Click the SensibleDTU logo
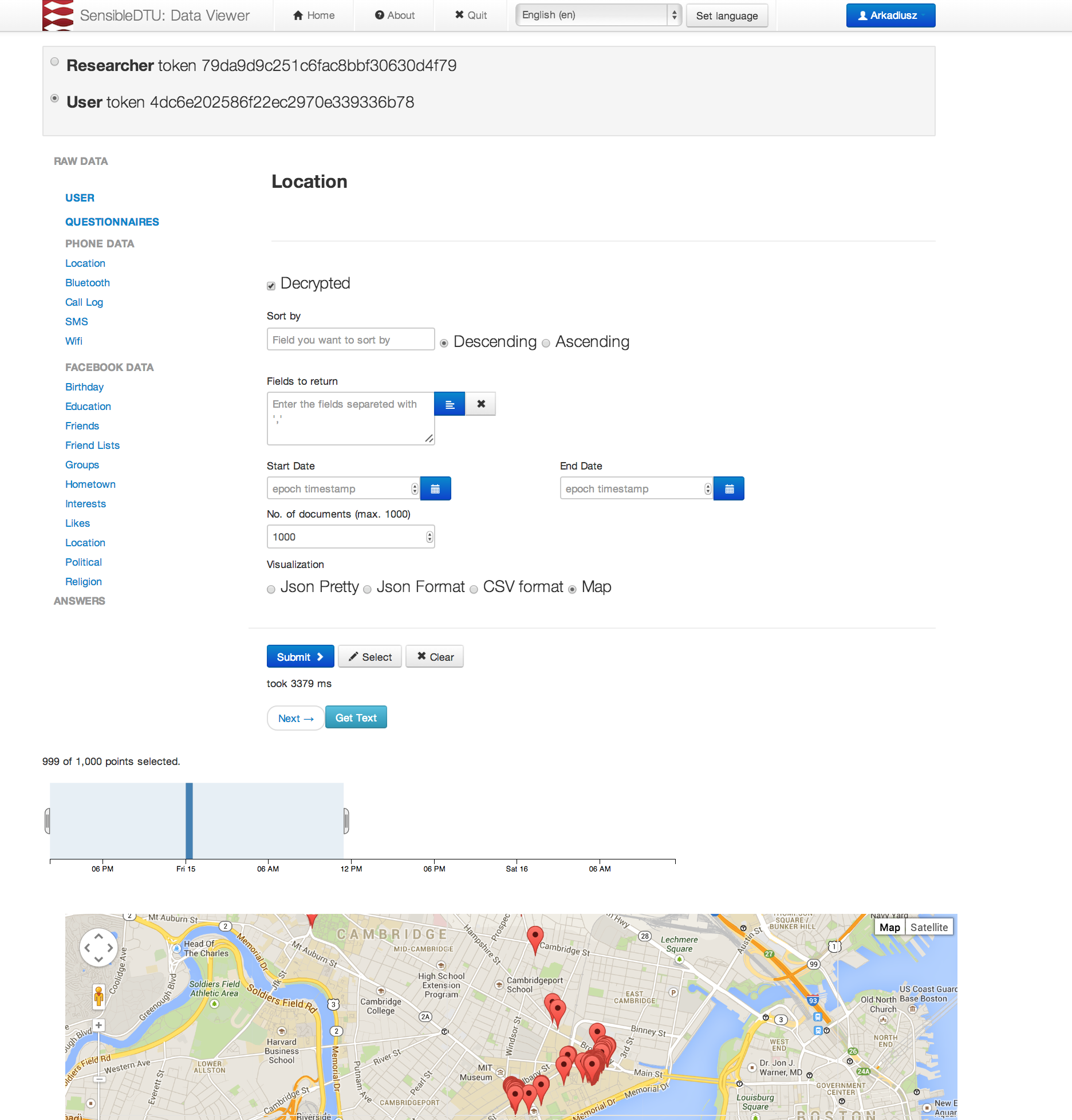The image size is (1072, 1120). tap(58, 15)
